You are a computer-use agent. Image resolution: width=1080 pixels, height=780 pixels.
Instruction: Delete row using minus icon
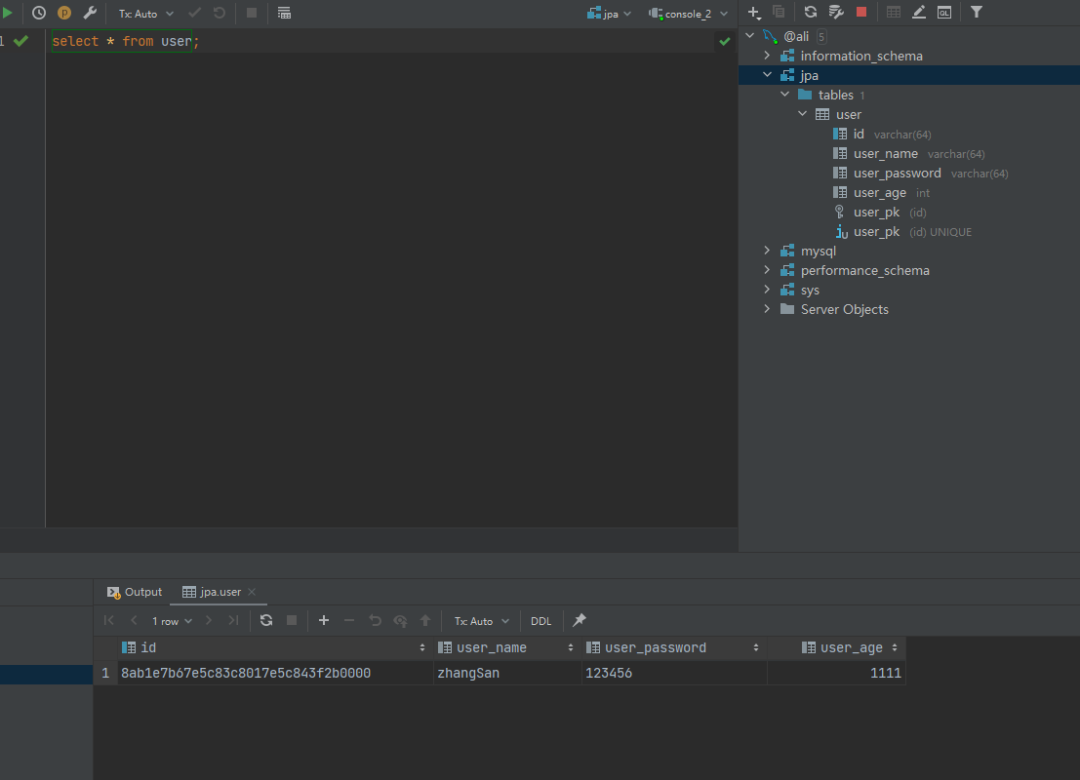349,620
